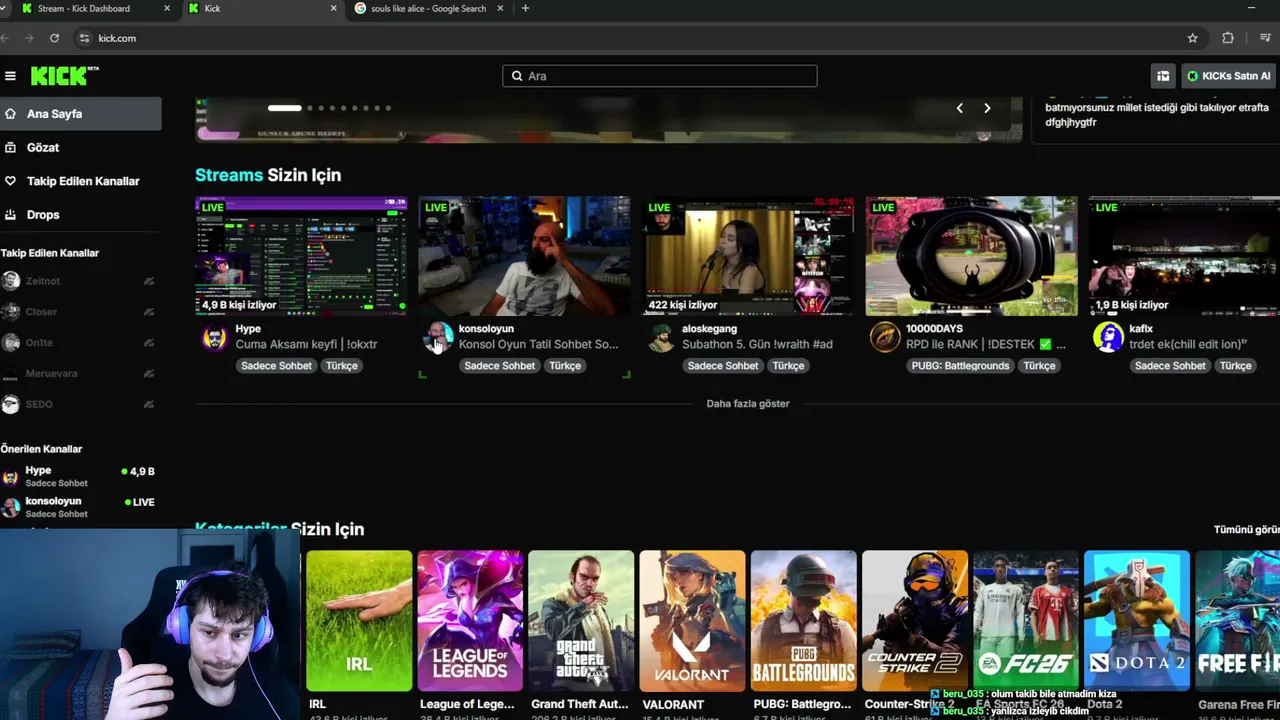Click the Türkçe tag under aloskegang stream

(788, 366)
